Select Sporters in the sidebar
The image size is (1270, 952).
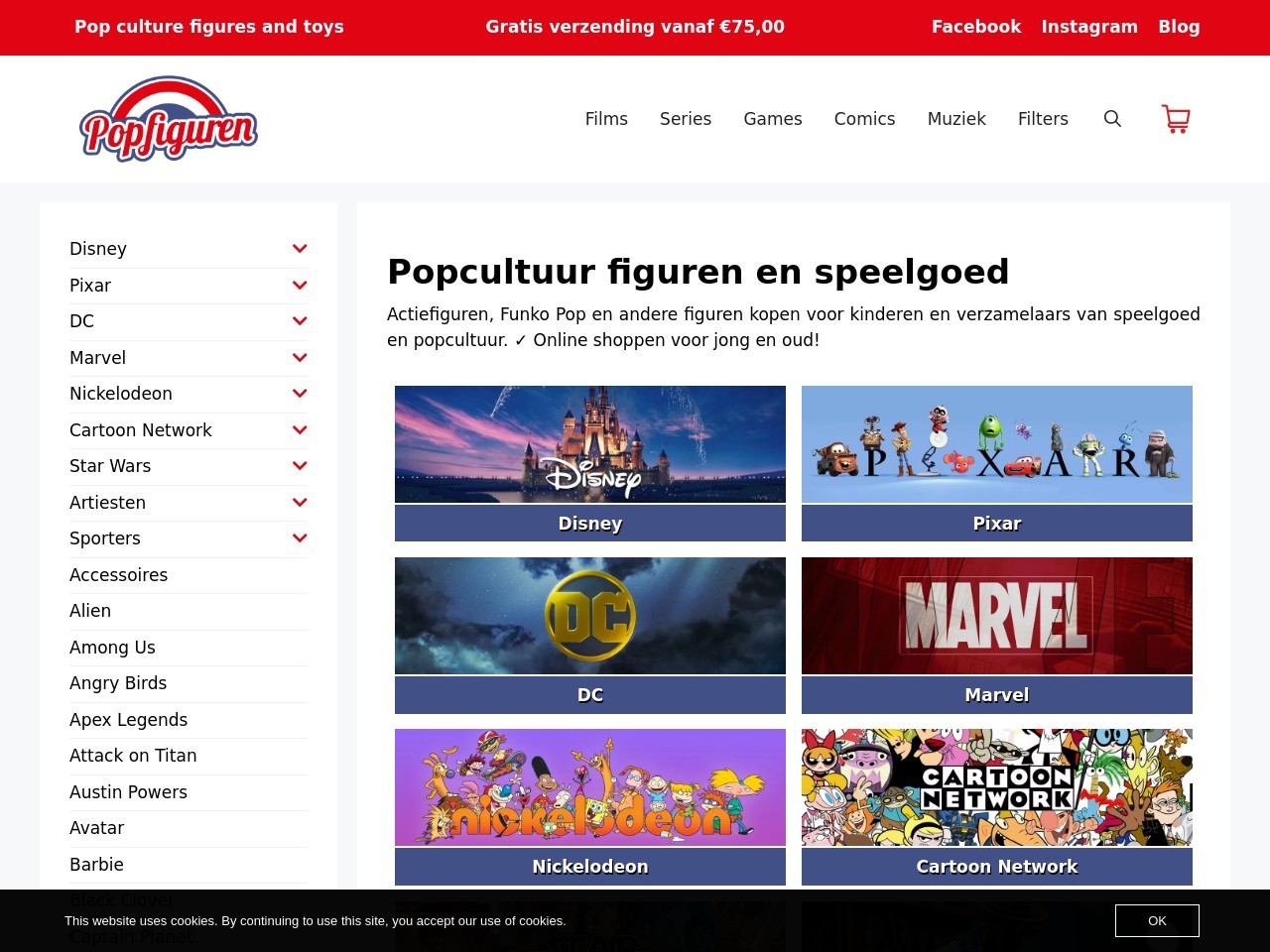coord(105,538)
